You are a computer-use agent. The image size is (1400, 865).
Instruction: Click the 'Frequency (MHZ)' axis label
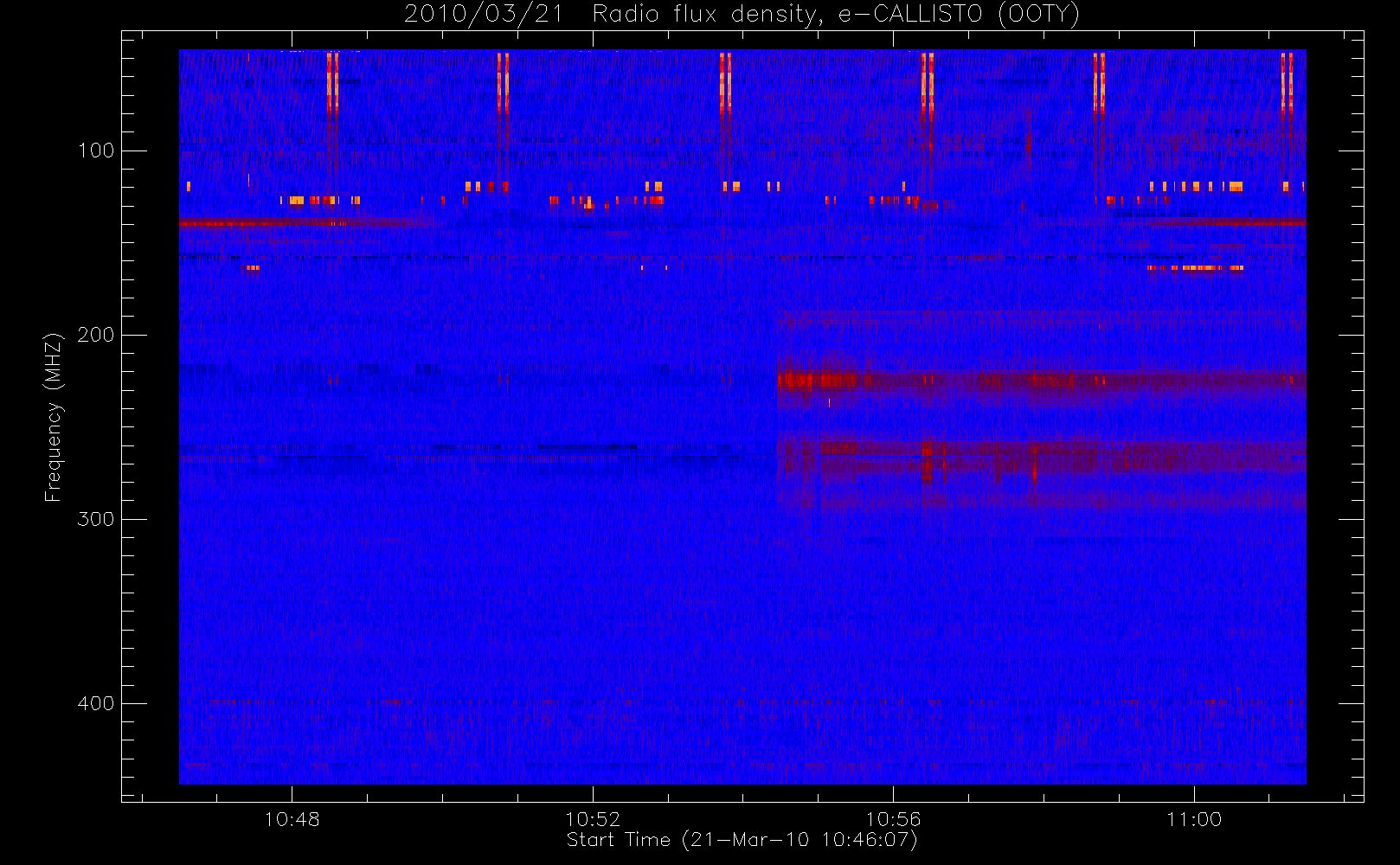tap(54, 417)
